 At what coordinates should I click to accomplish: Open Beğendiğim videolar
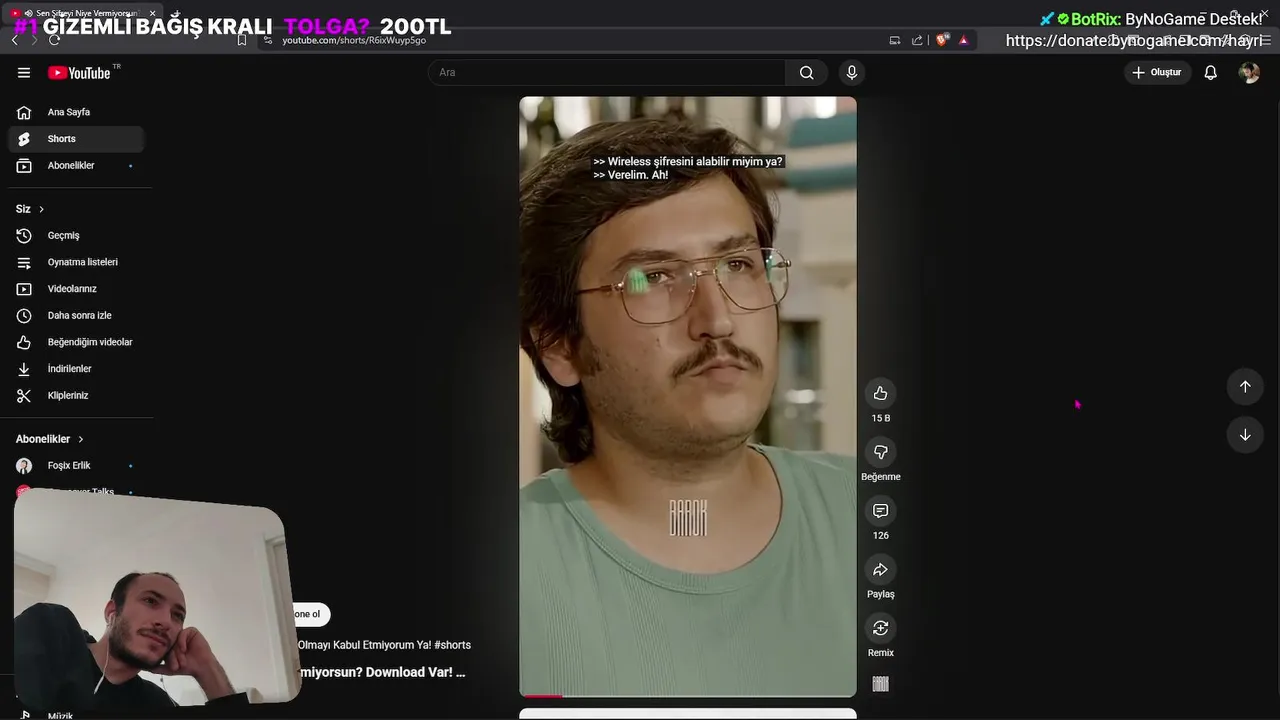click(76, 342)
